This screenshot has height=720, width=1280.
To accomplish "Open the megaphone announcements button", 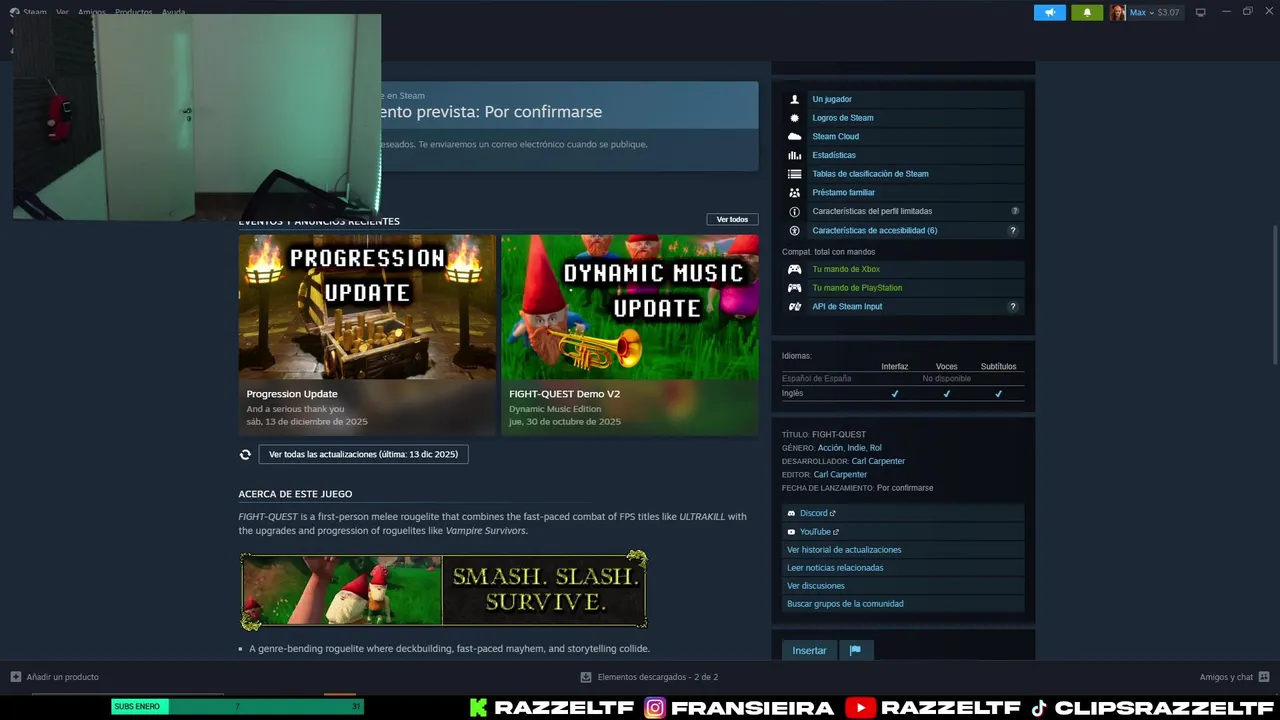I will 1050,12.
